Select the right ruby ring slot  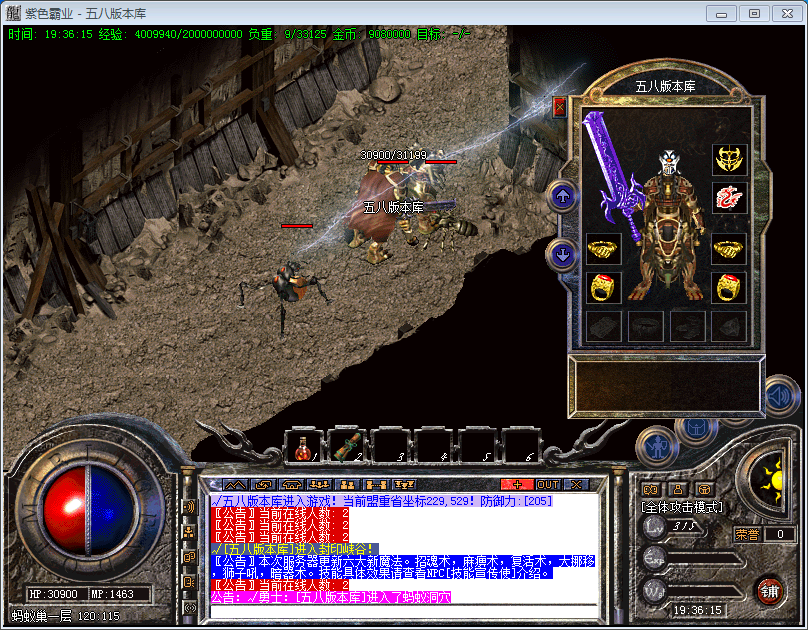729,287
